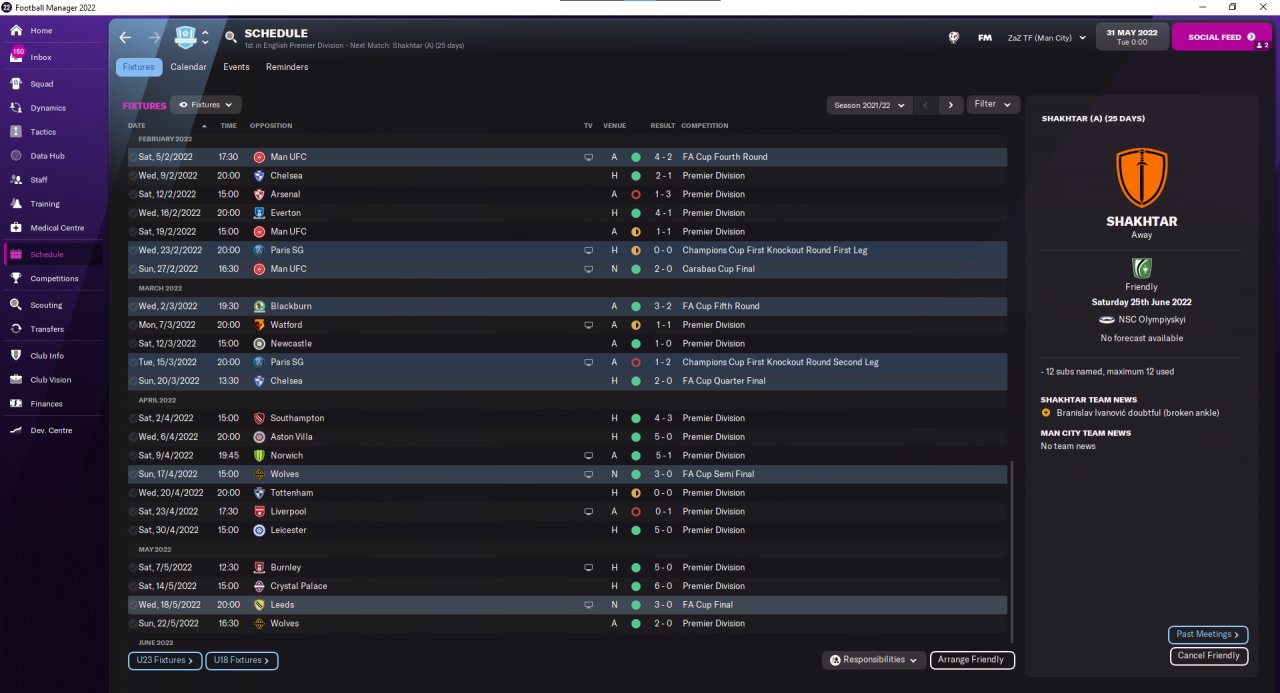This screenshot has width=1280, height=693.
Task: Open the Responsibilities dropdown
Action: tap(873, 660)
